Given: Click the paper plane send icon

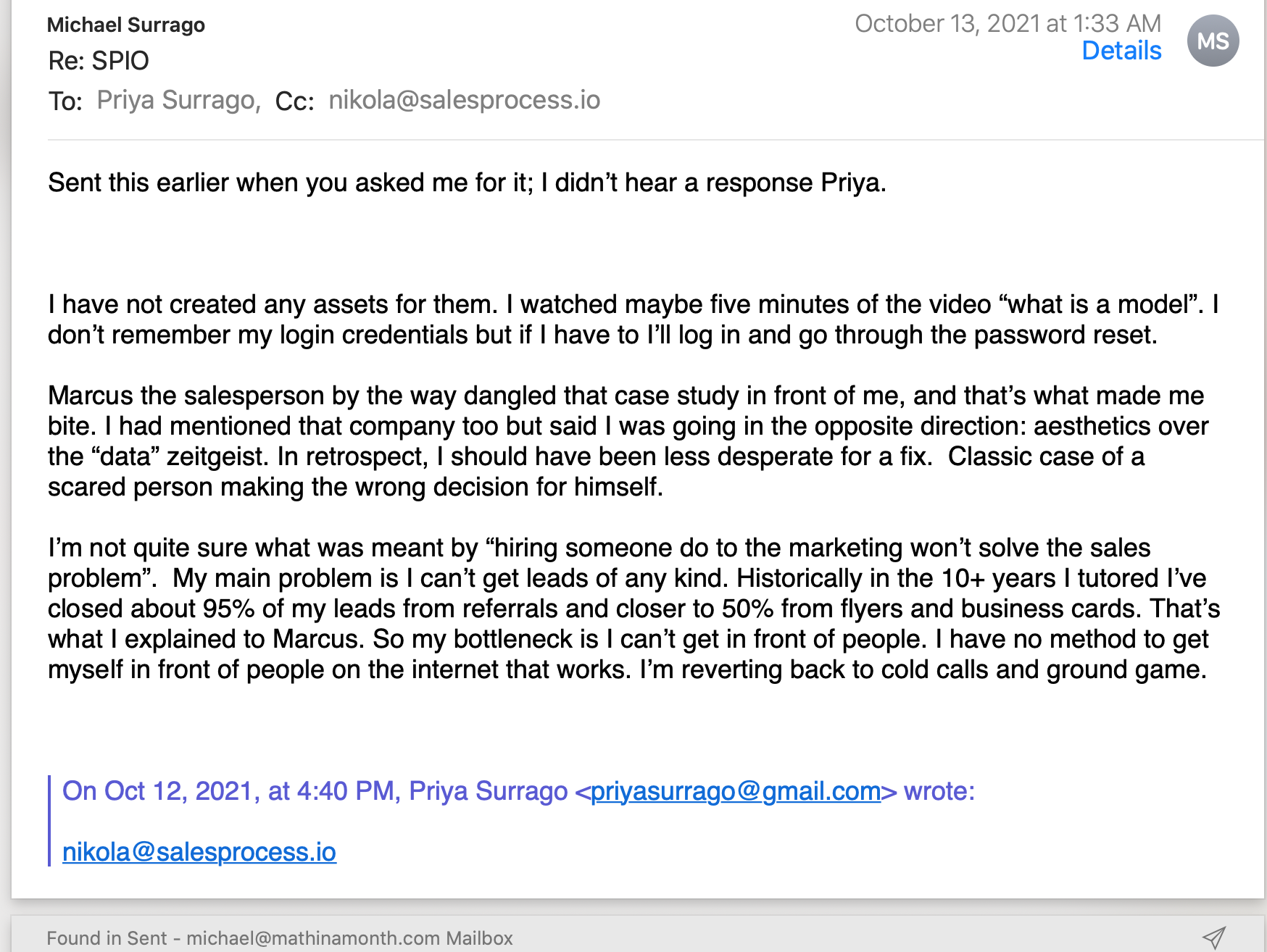Looking at the screenshot, I should tap(1214, 938).
